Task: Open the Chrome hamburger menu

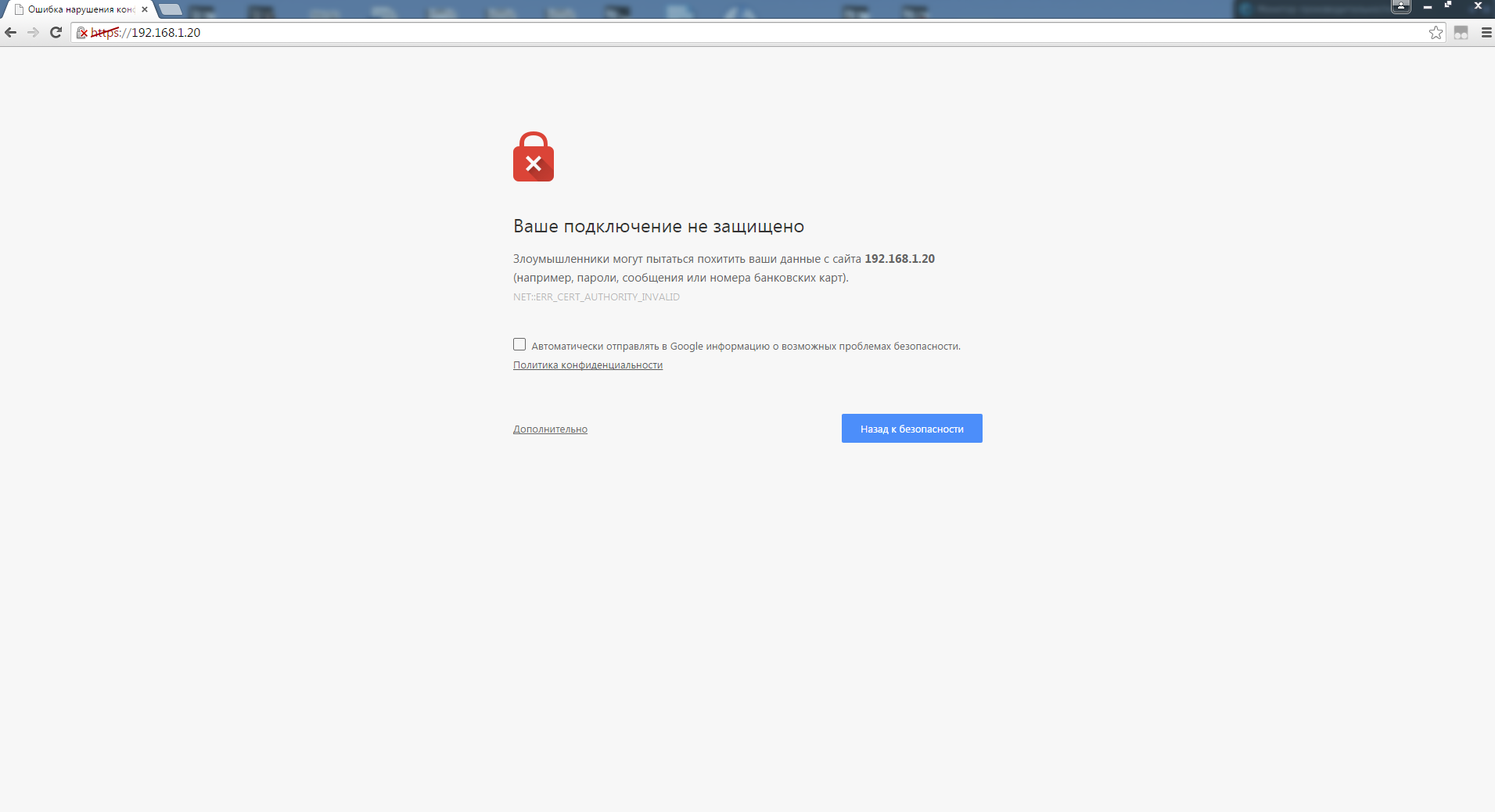Action: click(1486, 32)
